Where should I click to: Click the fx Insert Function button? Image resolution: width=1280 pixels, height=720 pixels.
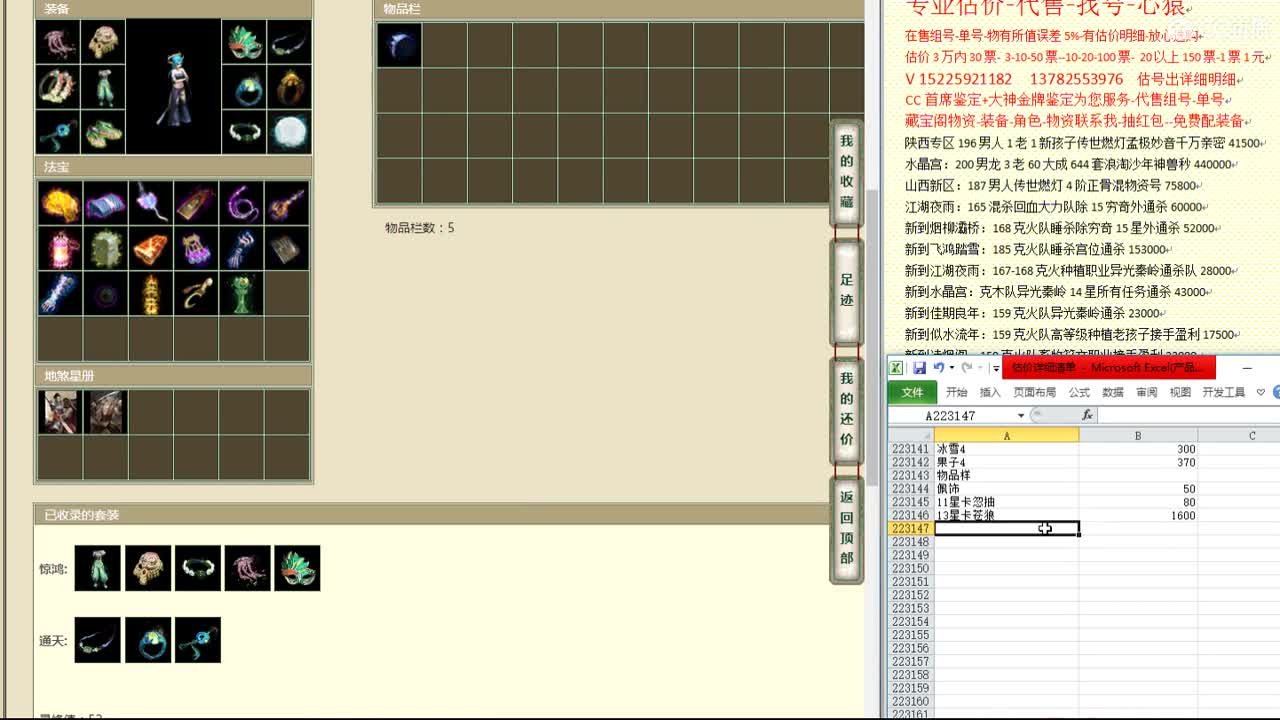(x=1087, y=415)
